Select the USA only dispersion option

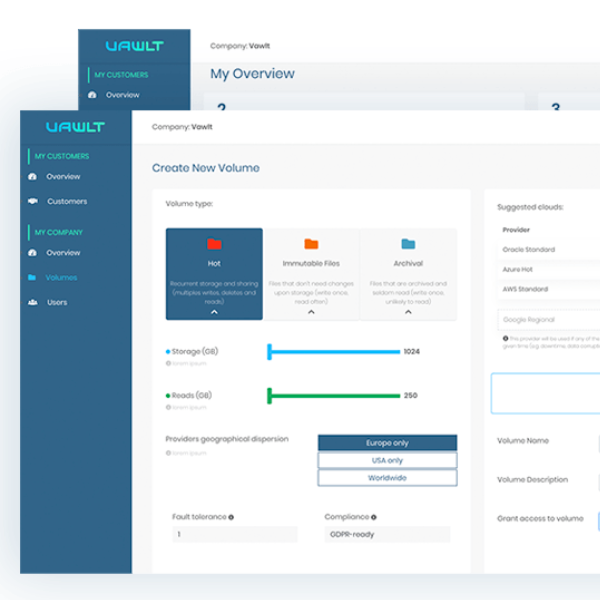pyautogui.click(x=387, y=461)
